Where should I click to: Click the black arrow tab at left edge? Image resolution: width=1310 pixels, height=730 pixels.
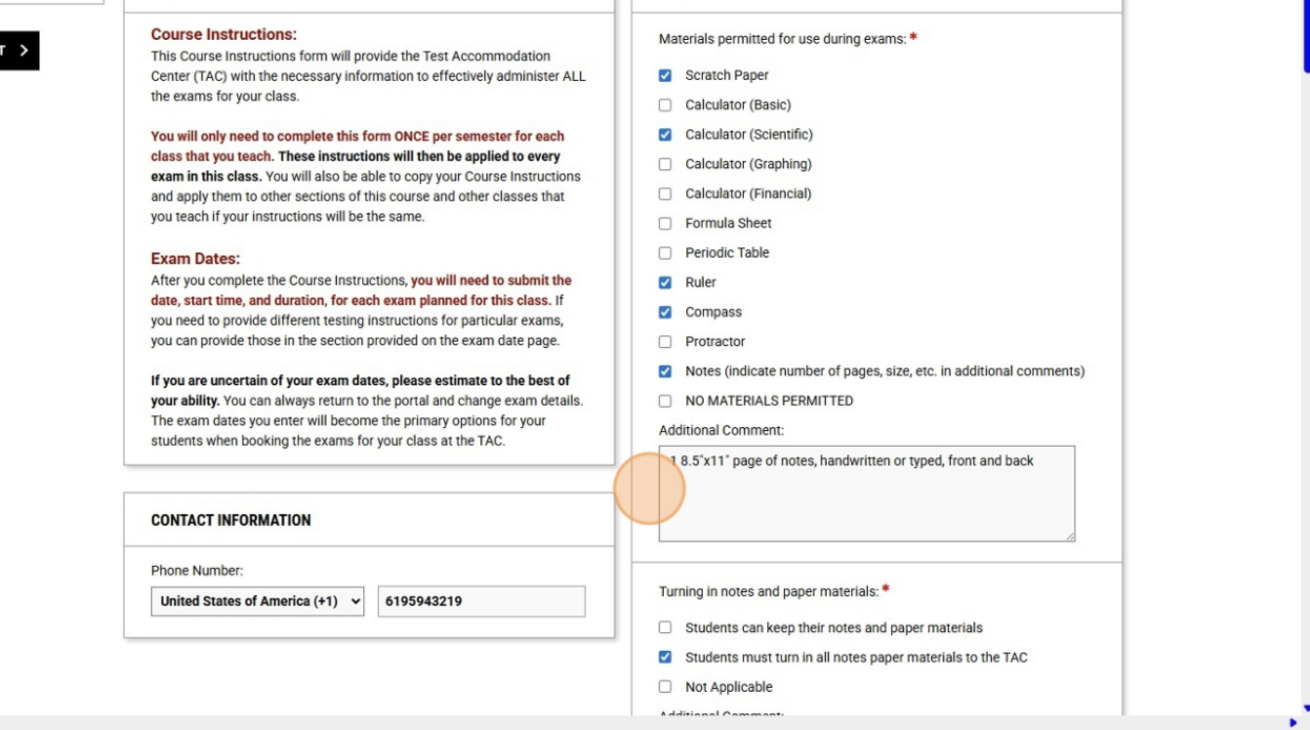pyautogui.click(x=19, y=50)
